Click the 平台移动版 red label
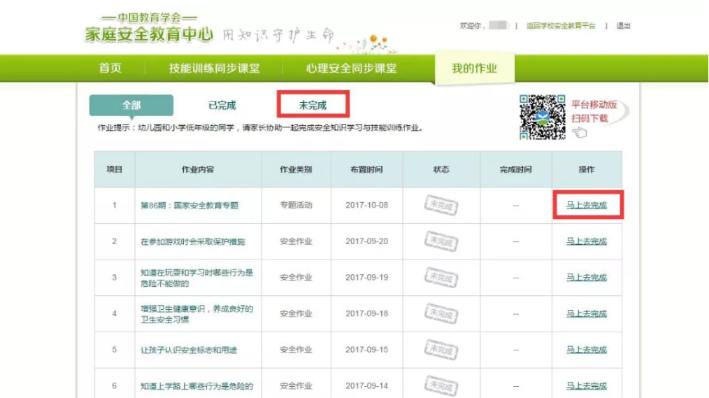The height and width of the screenshot is (398, 709). point(594,104)
